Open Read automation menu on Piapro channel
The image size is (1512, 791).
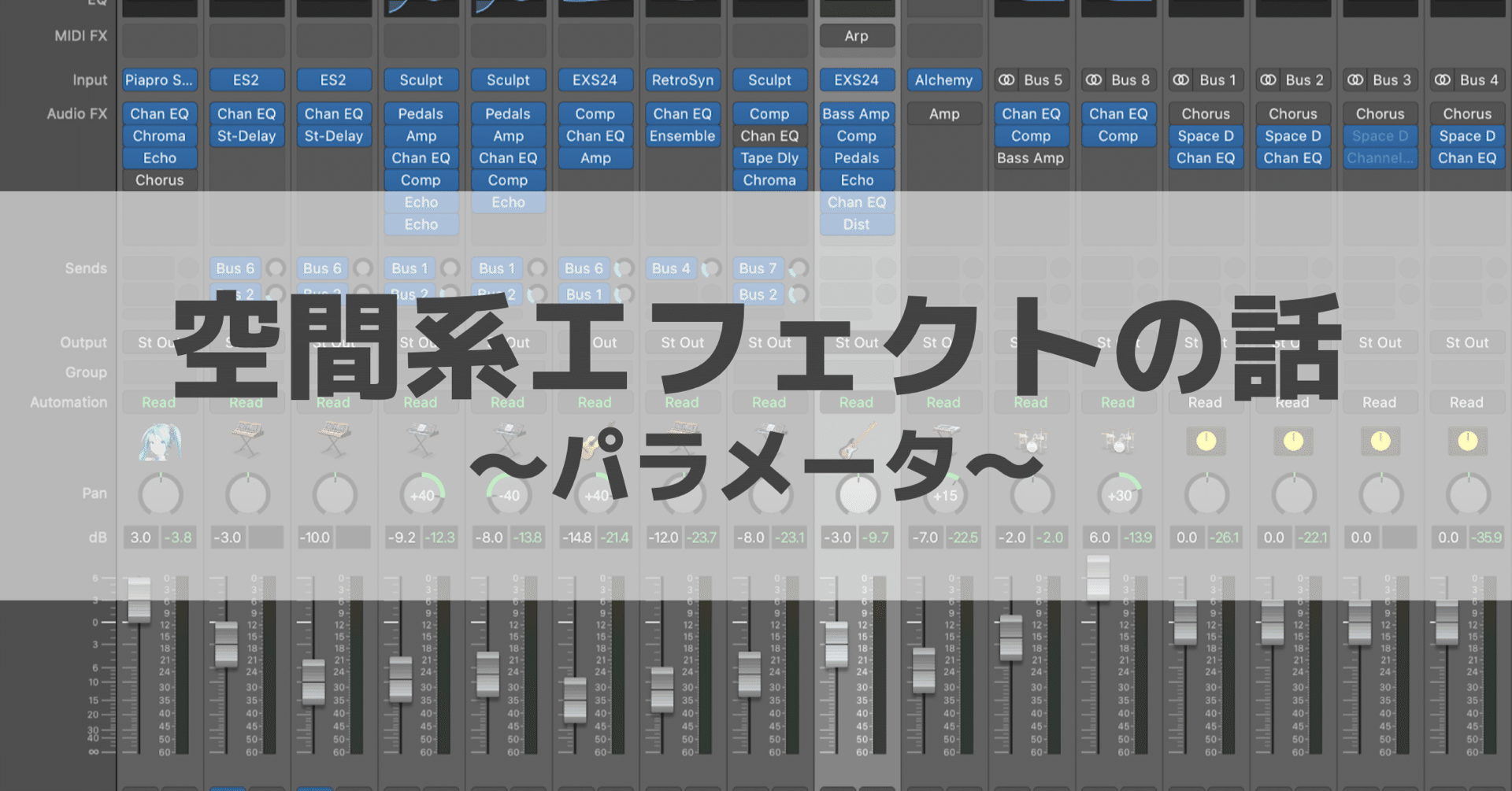pos(159,402)
